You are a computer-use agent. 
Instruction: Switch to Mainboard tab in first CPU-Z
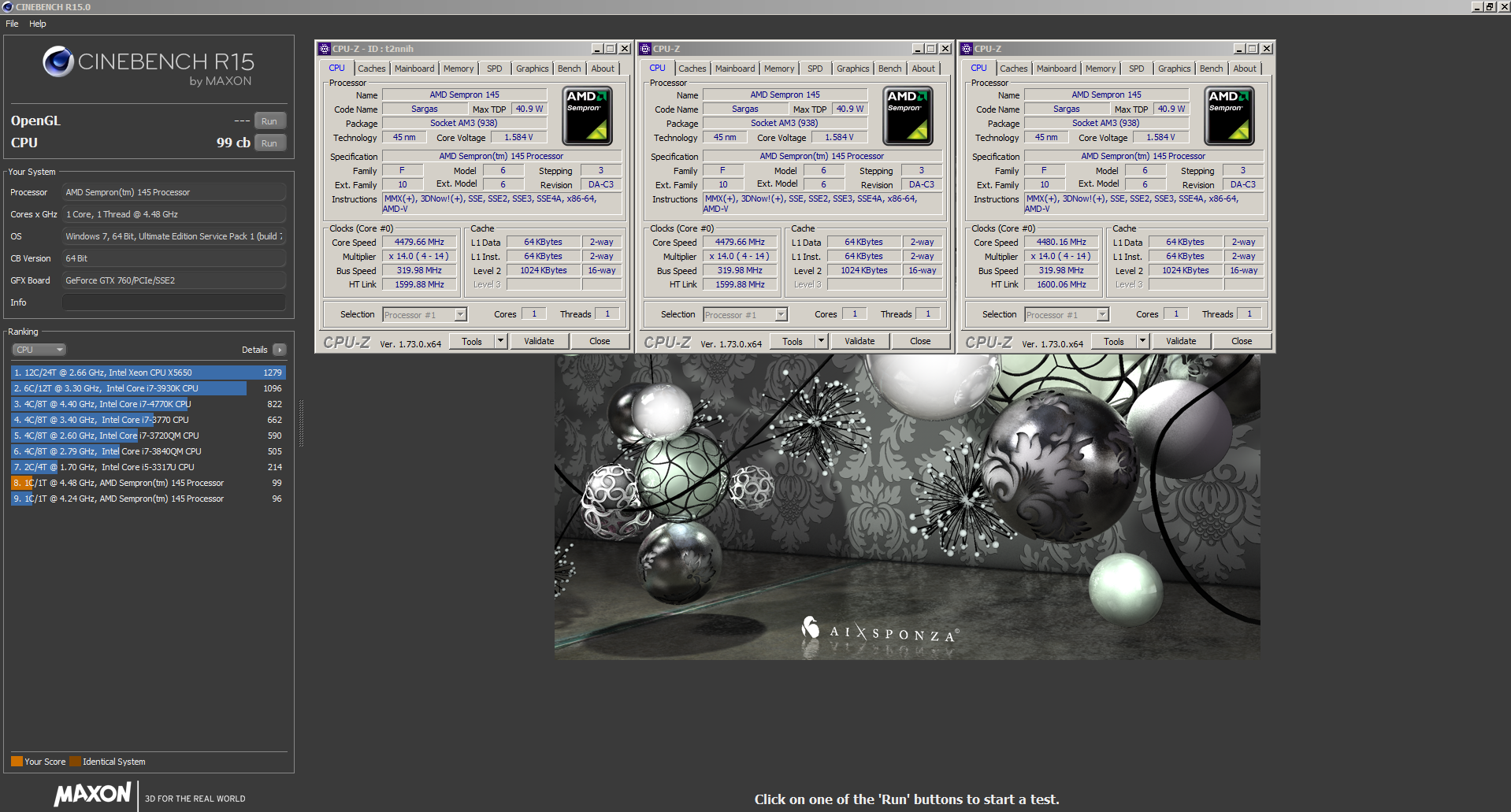click(x=414, y=69)
